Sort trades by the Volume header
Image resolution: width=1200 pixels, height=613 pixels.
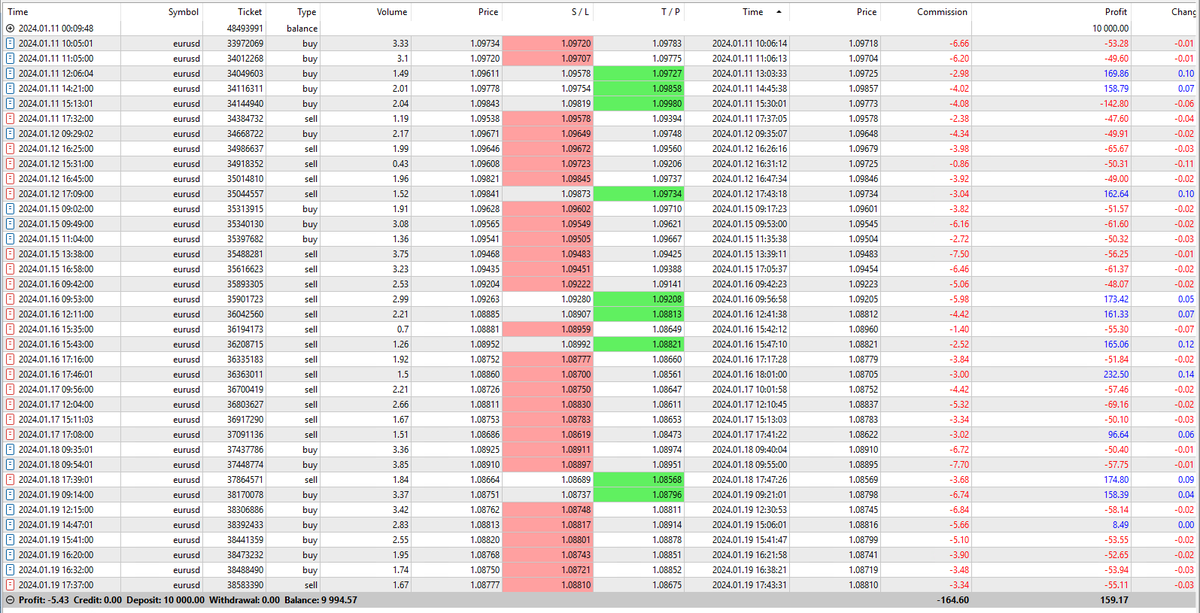[x=392, y=12]
